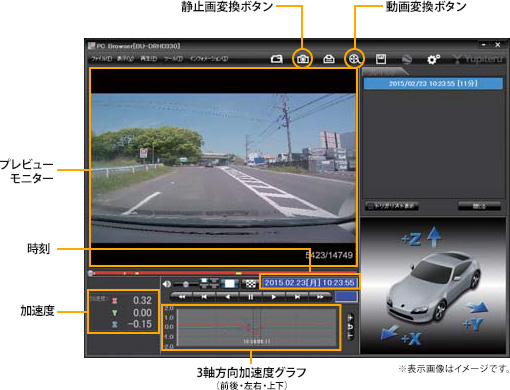Open settings with the gear icon
Screen dimensions: 510x390
tap(433, 59)
